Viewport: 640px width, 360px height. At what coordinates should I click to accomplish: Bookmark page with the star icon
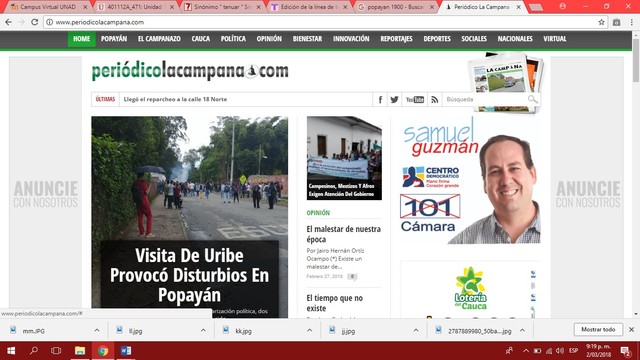pyautogui.click(x=601, y=22)
